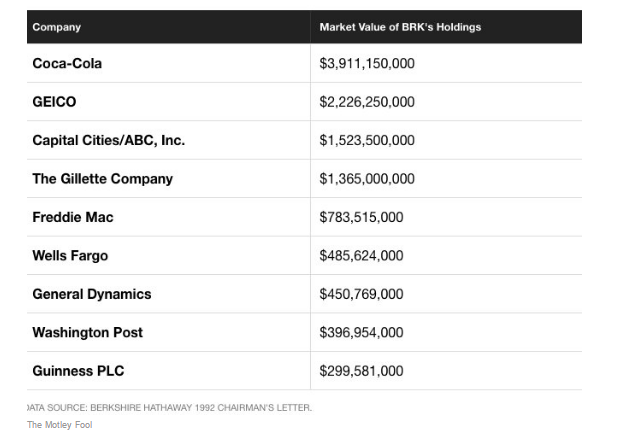Select the Washington Post cell
Viewport: 637px width, 448px height.
pos(87,332)
